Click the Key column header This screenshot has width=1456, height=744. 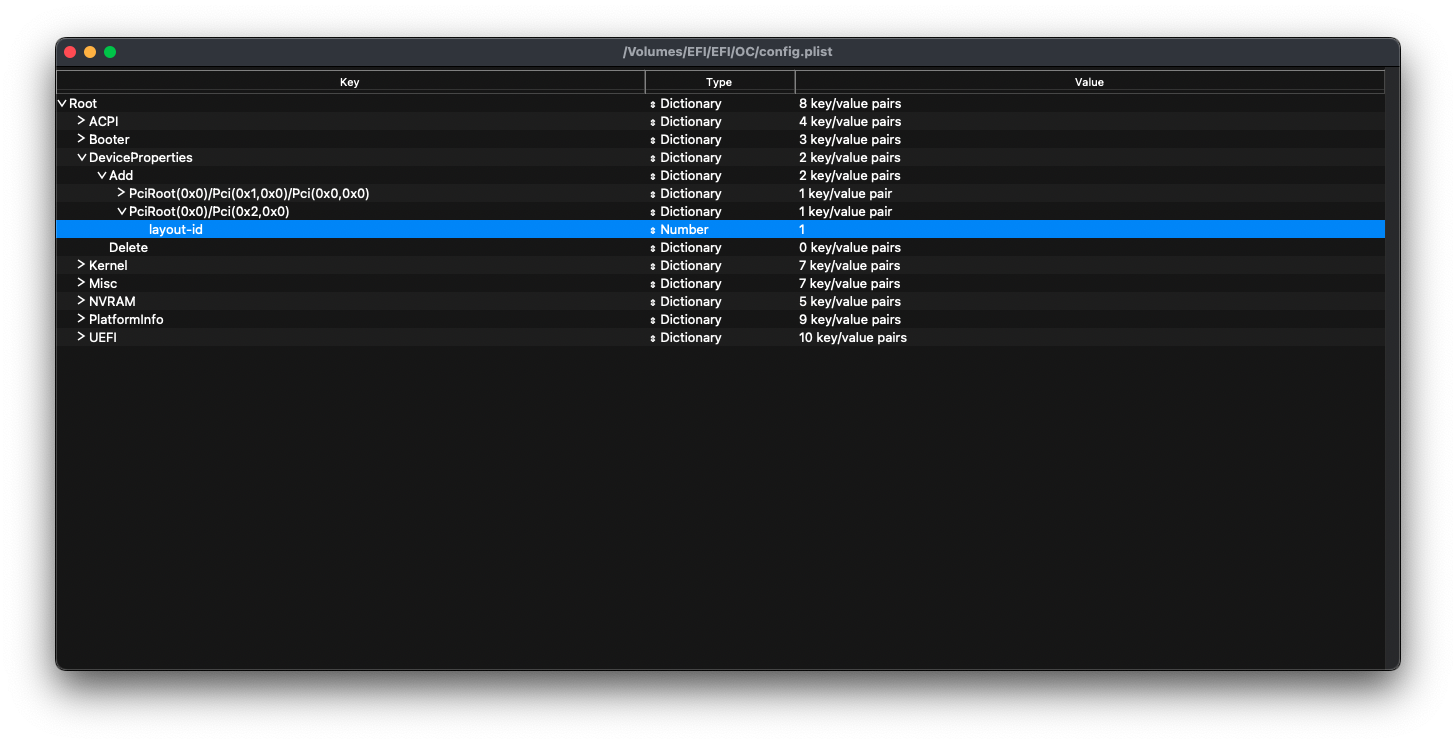349,82
